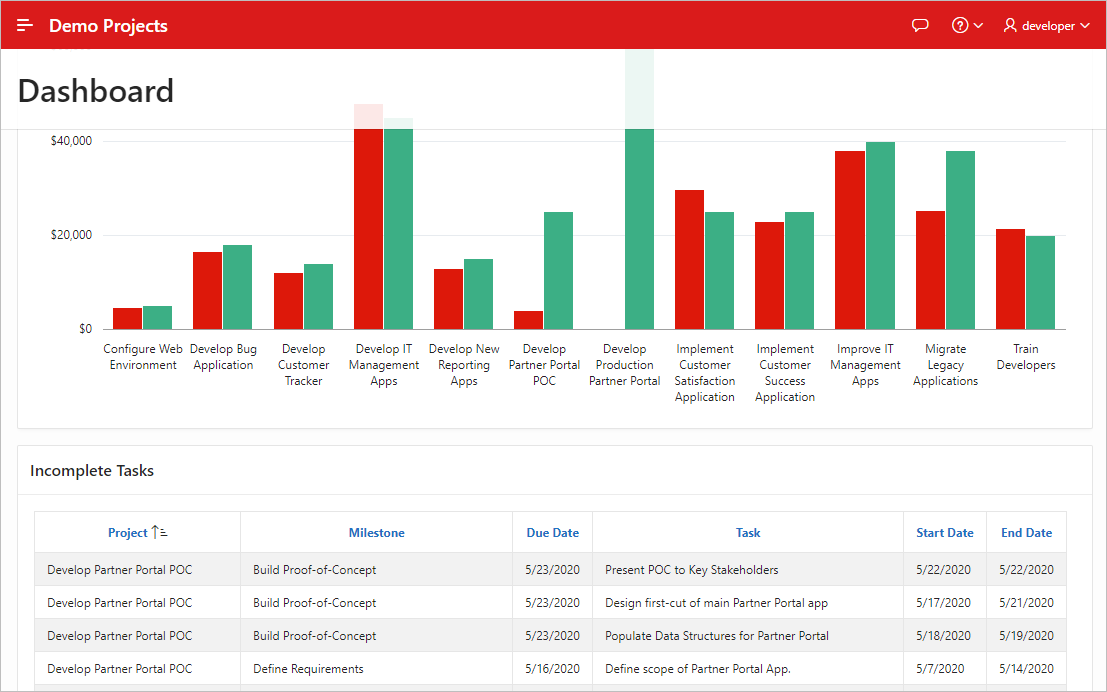The height and width of the screenshot is (692, 1107).
Task: Open the Milestone column heading menu
Action: point(376,532)
